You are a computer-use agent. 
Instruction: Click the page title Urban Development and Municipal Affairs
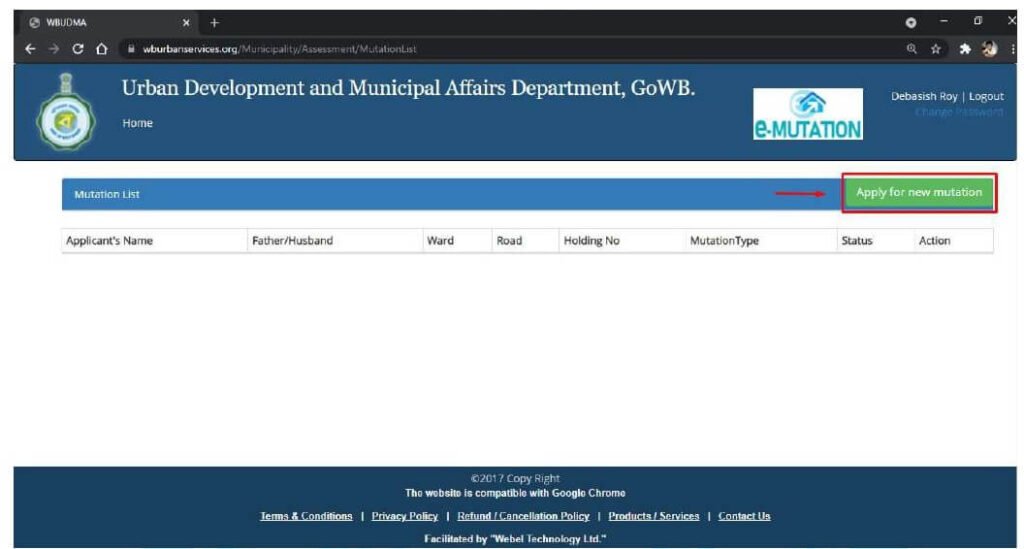click(408, 88)
